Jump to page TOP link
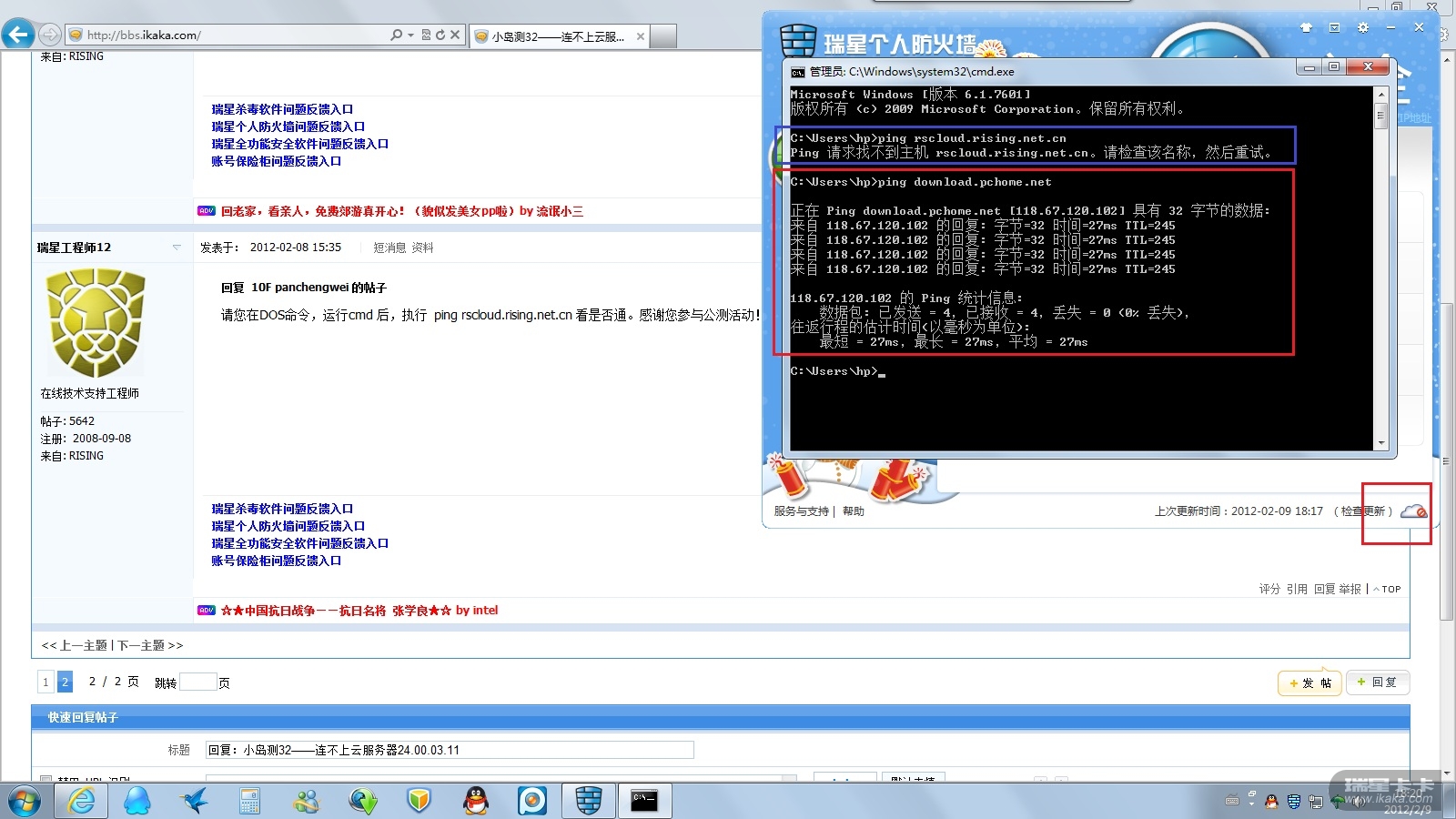Image resolution: width=1456 pixels, height=819 pixels. coord(1388,589)
